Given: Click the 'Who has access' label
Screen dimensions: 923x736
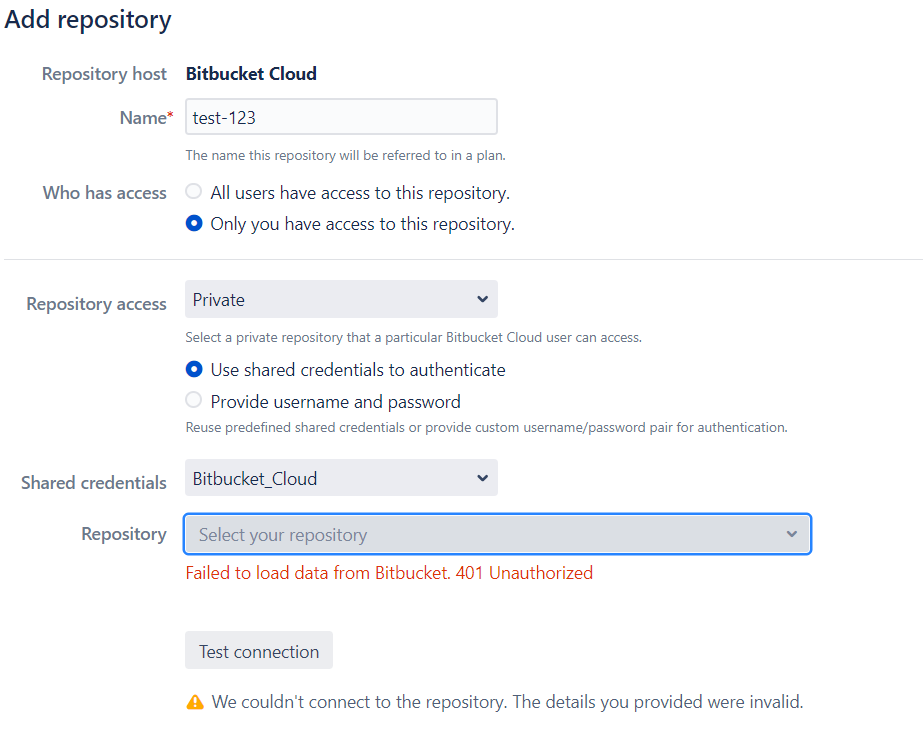Looking at the screenshot, I should (105, 193).
